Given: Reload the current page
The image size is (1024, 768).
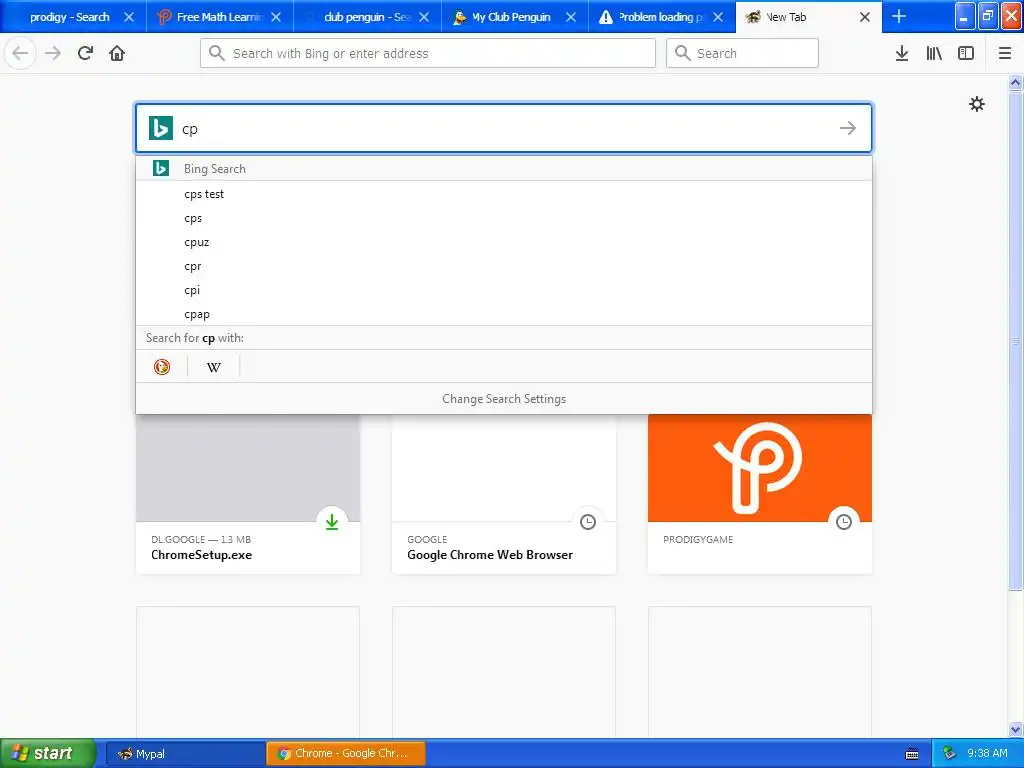Looking at the screenshot, I should 86,53.
